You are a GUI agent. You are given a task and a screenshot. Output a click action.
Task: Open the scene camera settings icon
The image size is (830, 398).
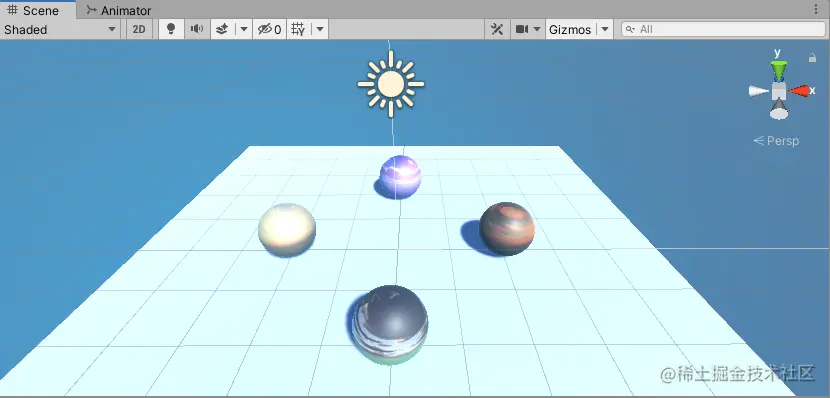tap(522, 29)
